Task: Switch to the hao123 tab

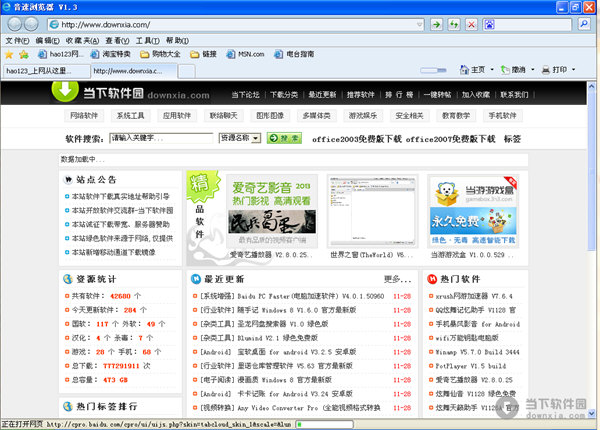Action: click(x=47, y=71)
